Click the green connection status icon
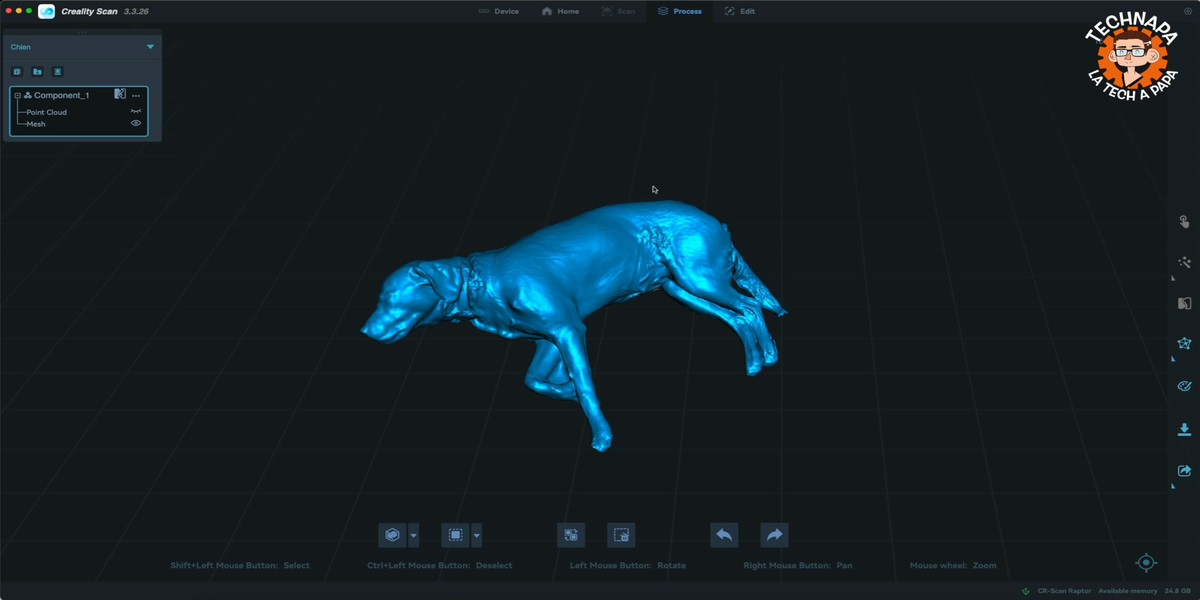 (1027, 591)
